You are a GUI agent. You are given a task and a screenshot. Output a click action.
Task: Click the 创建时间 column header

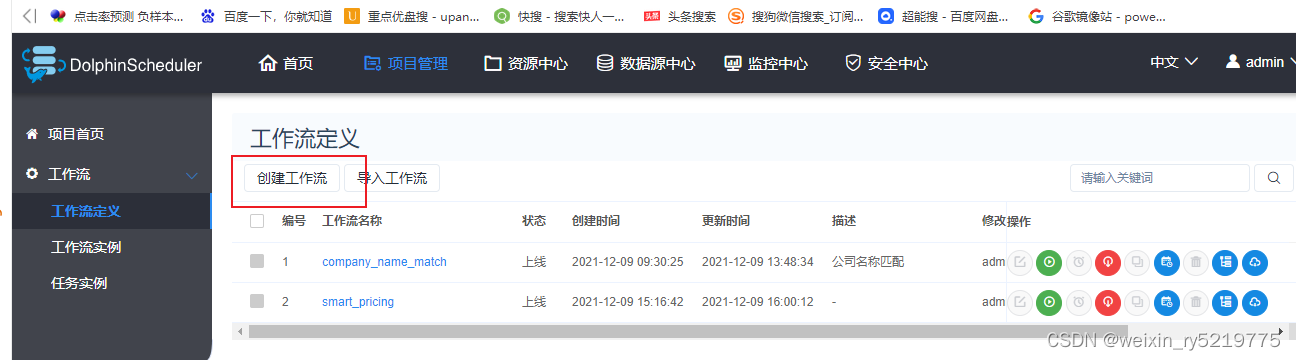[x=596, y=221]
